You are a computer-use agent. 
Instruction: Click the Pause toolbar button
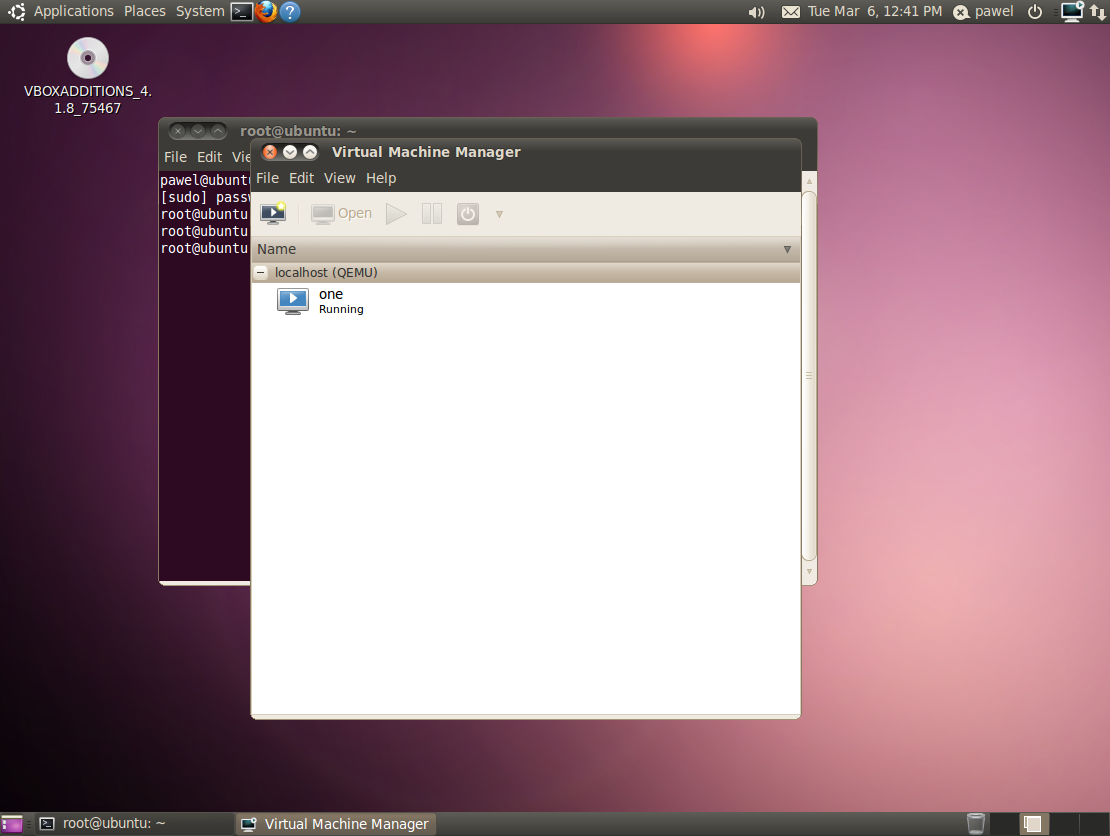[432, 213]
